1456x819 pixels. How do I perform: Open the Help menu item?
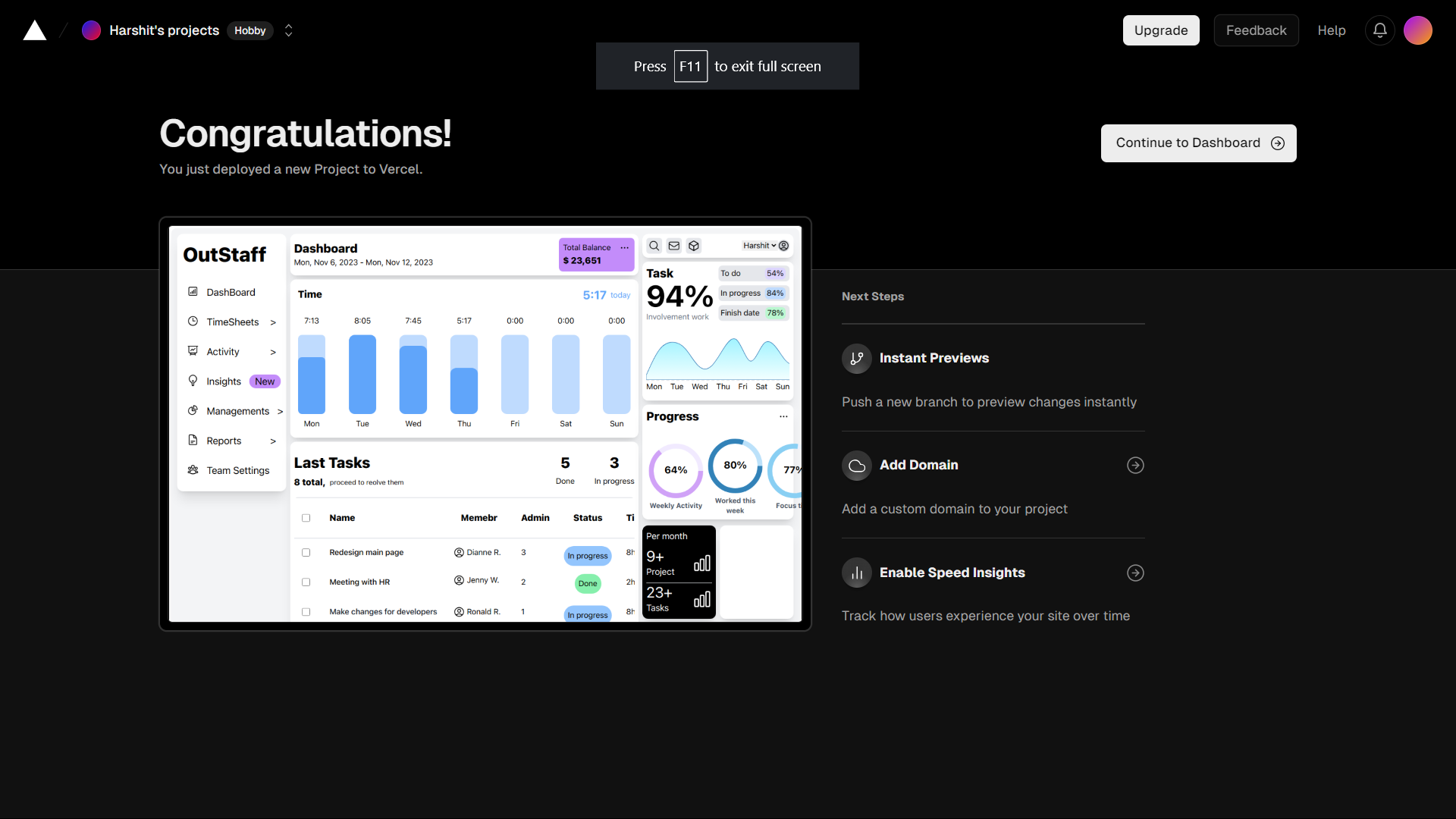pyautogui.click(x=1331, y=30)
